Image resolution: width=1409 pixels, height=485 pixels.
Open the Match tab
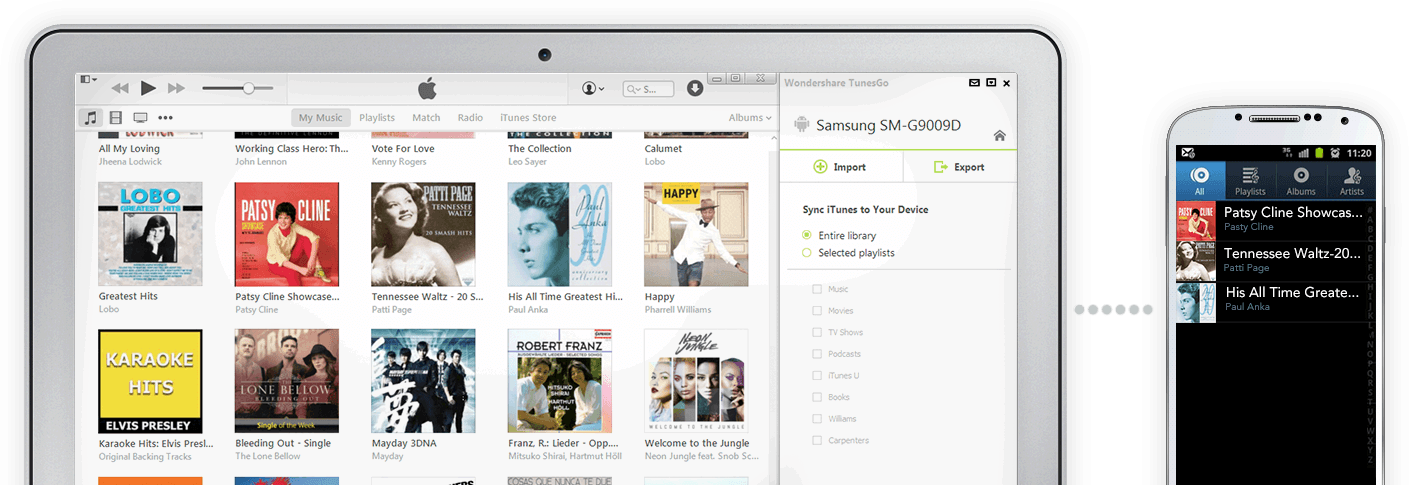pyautogui.click(x=426, y=118)
